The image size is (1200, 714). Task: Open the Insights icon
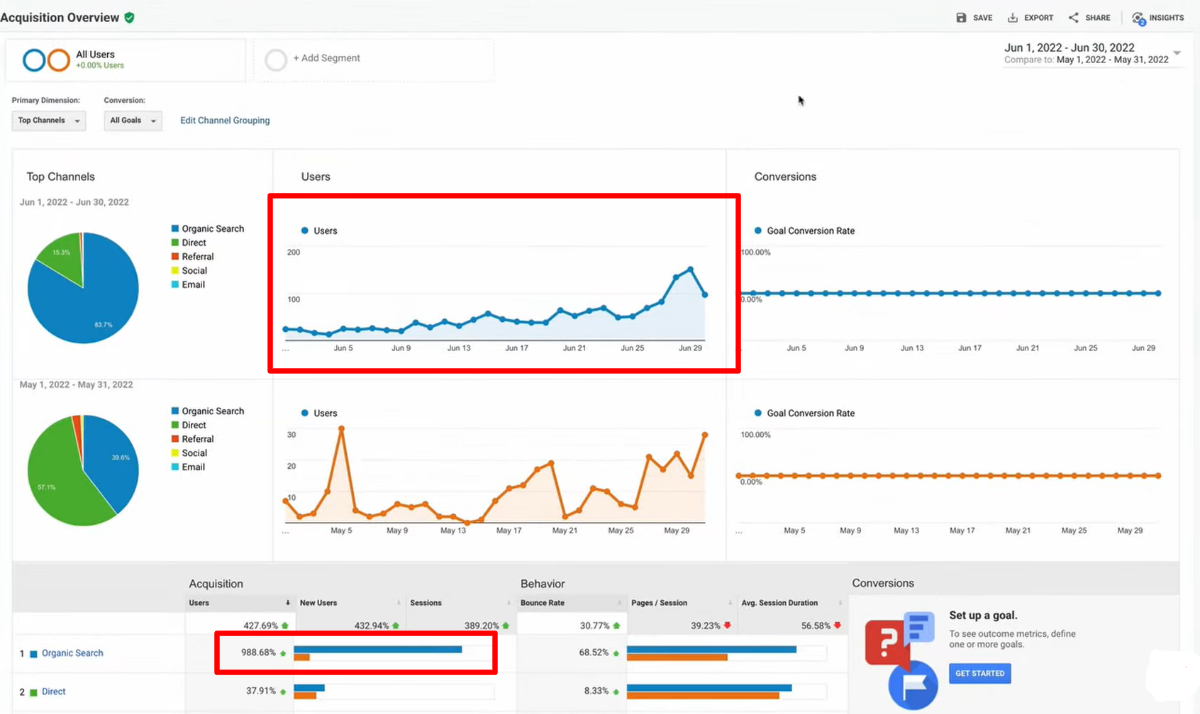pyautogui.click(x=1138, y=18)
